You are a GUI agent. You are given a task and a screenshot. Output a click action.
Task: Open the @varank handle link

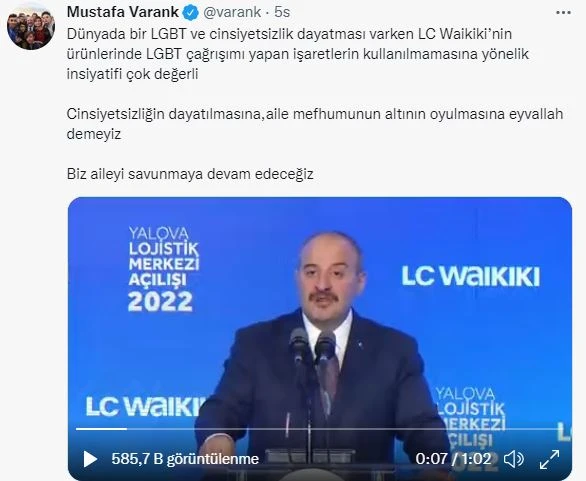[x=232, y=12]
